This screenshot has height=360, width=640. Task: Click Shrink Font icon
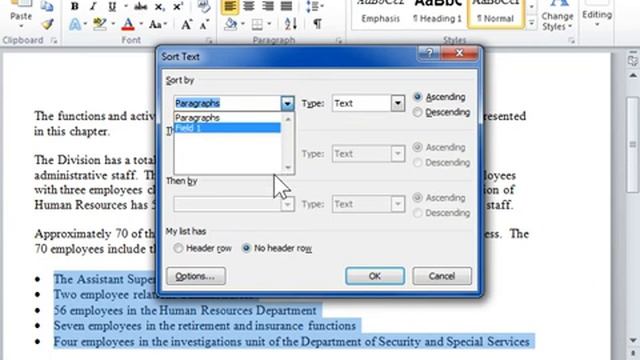coord(204,24)
